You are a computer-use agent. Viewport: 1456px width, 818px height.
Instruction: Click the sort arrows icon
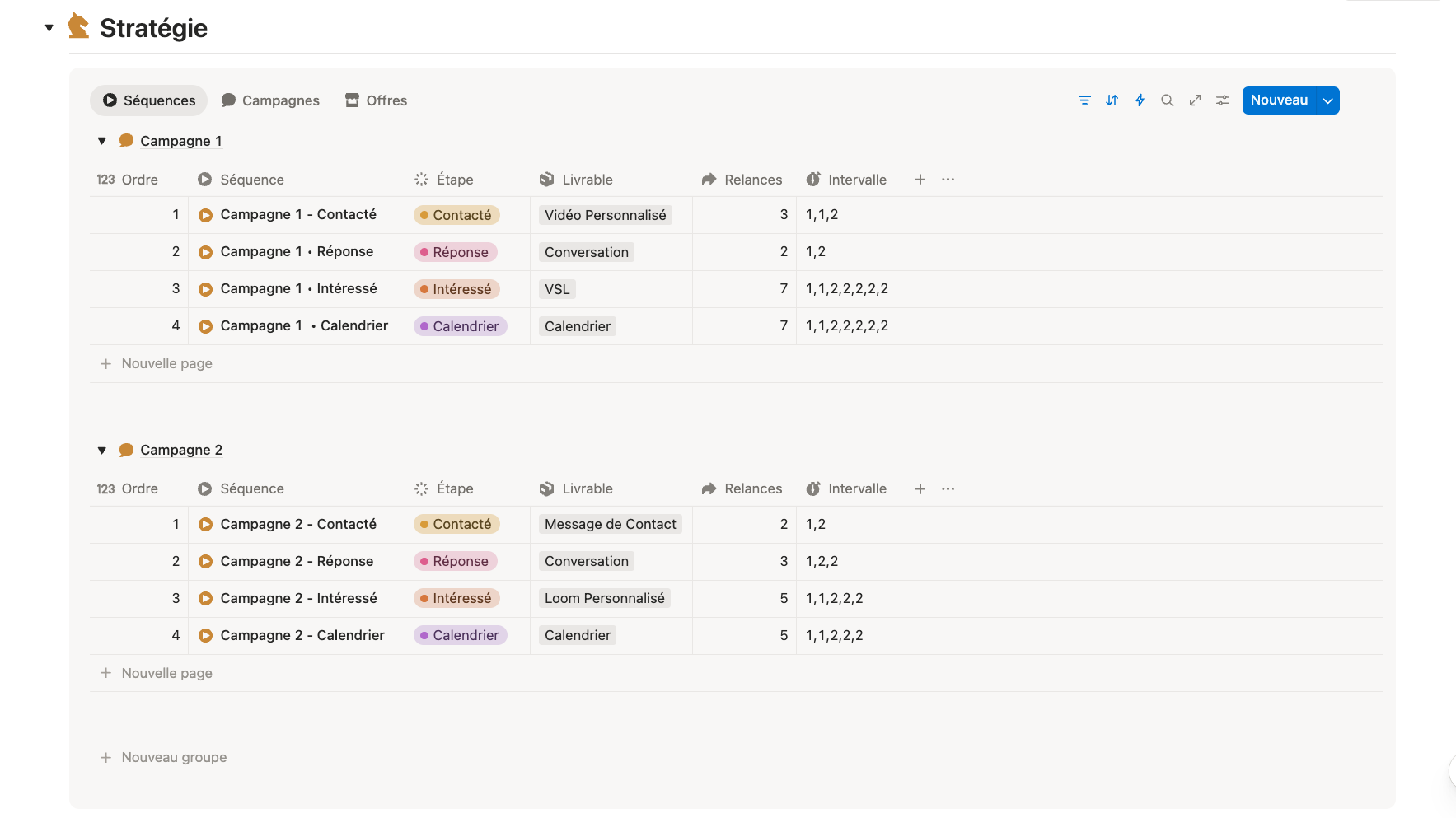1112,100
